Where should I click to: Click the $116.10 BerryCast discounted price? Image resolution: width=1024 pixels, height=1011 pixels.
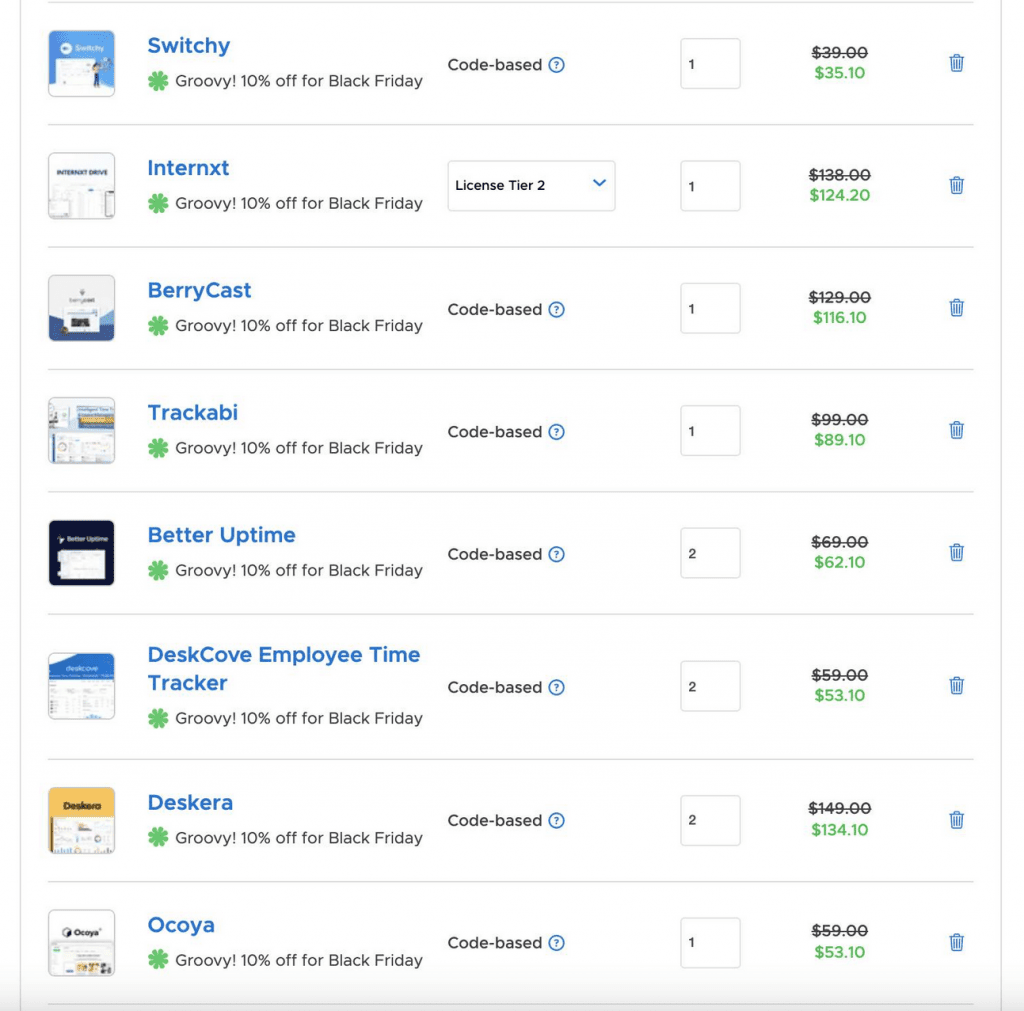(840, 317)
